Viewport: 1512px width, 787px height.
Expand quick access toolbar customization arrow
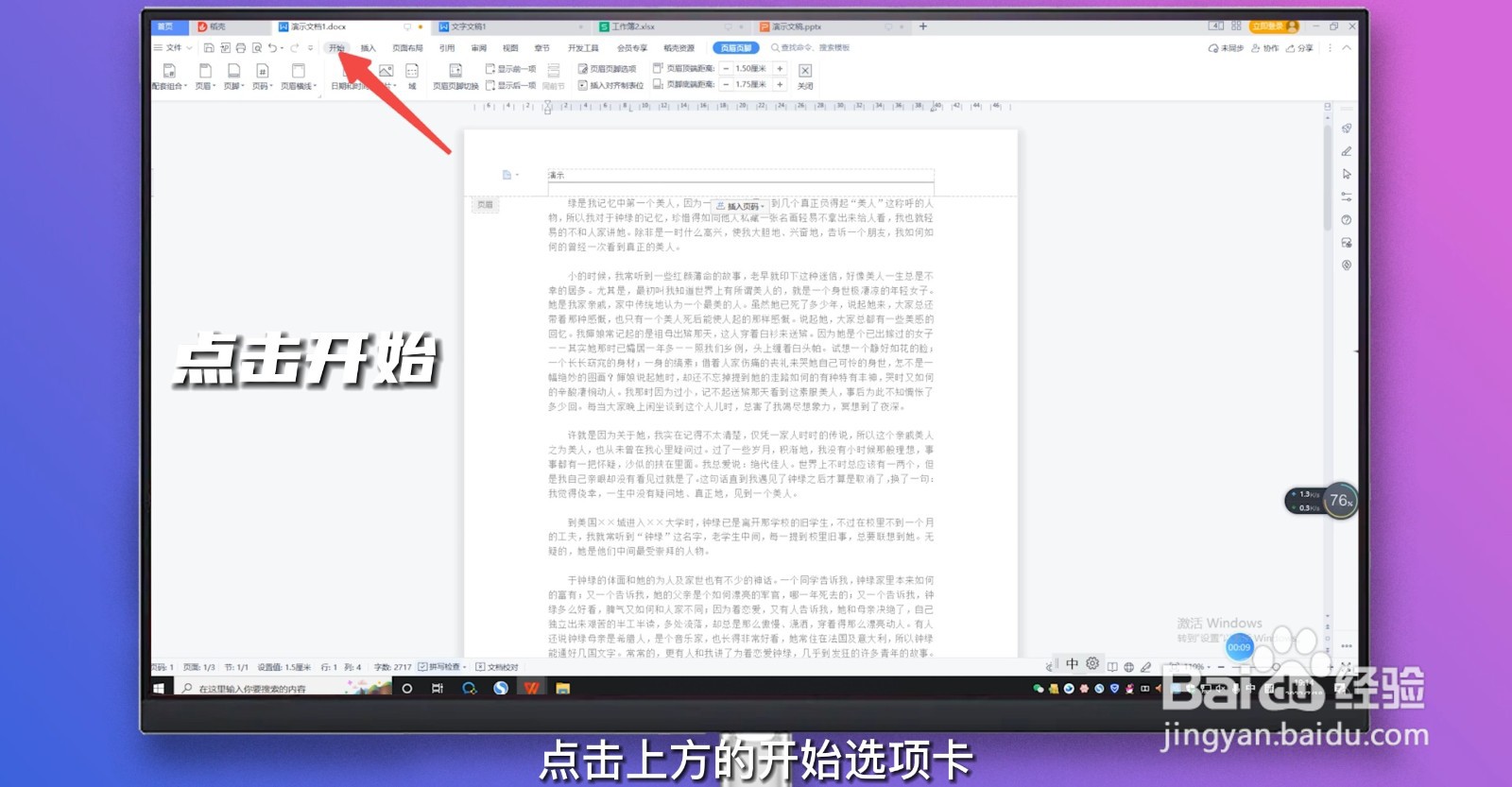[310, 48]
